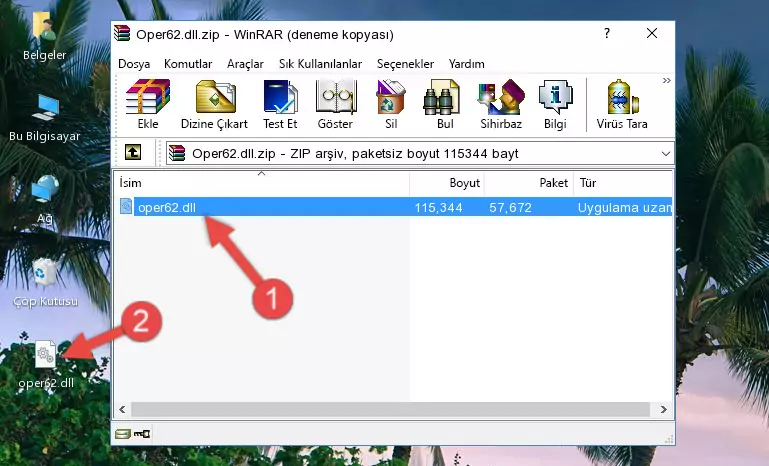Select the Belgeler desktop icon
This screenshot has width=769, height=466.
click(44, 37)
